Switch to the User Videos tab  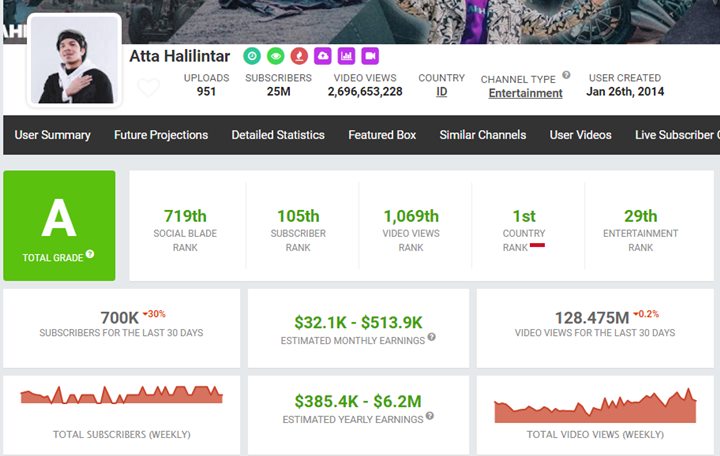580,135
